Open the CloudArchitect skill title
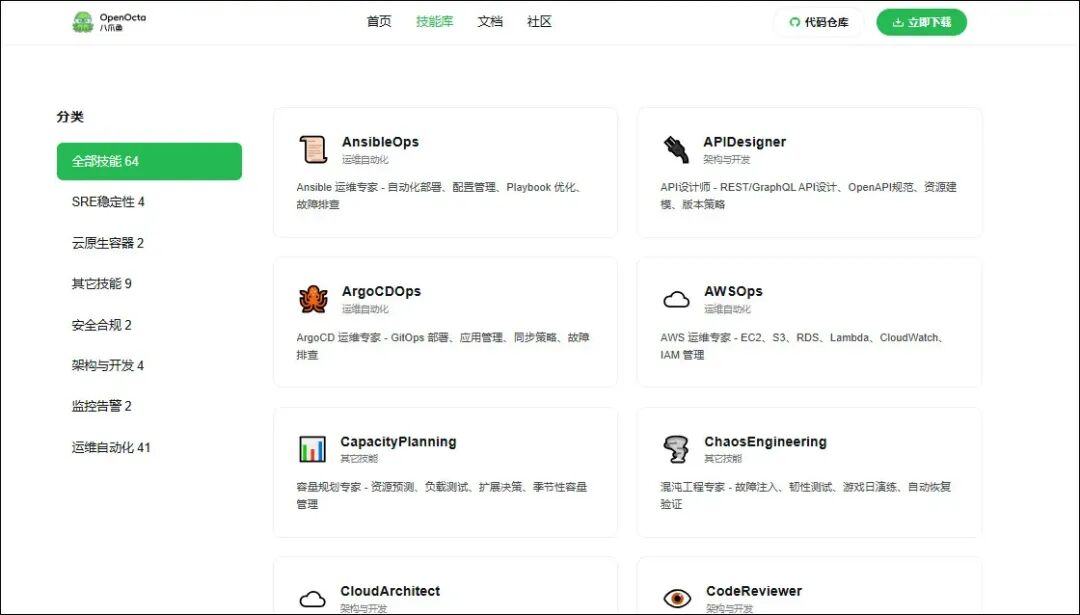The width and height of the screenshot is (1080, 615). (390, 591)
